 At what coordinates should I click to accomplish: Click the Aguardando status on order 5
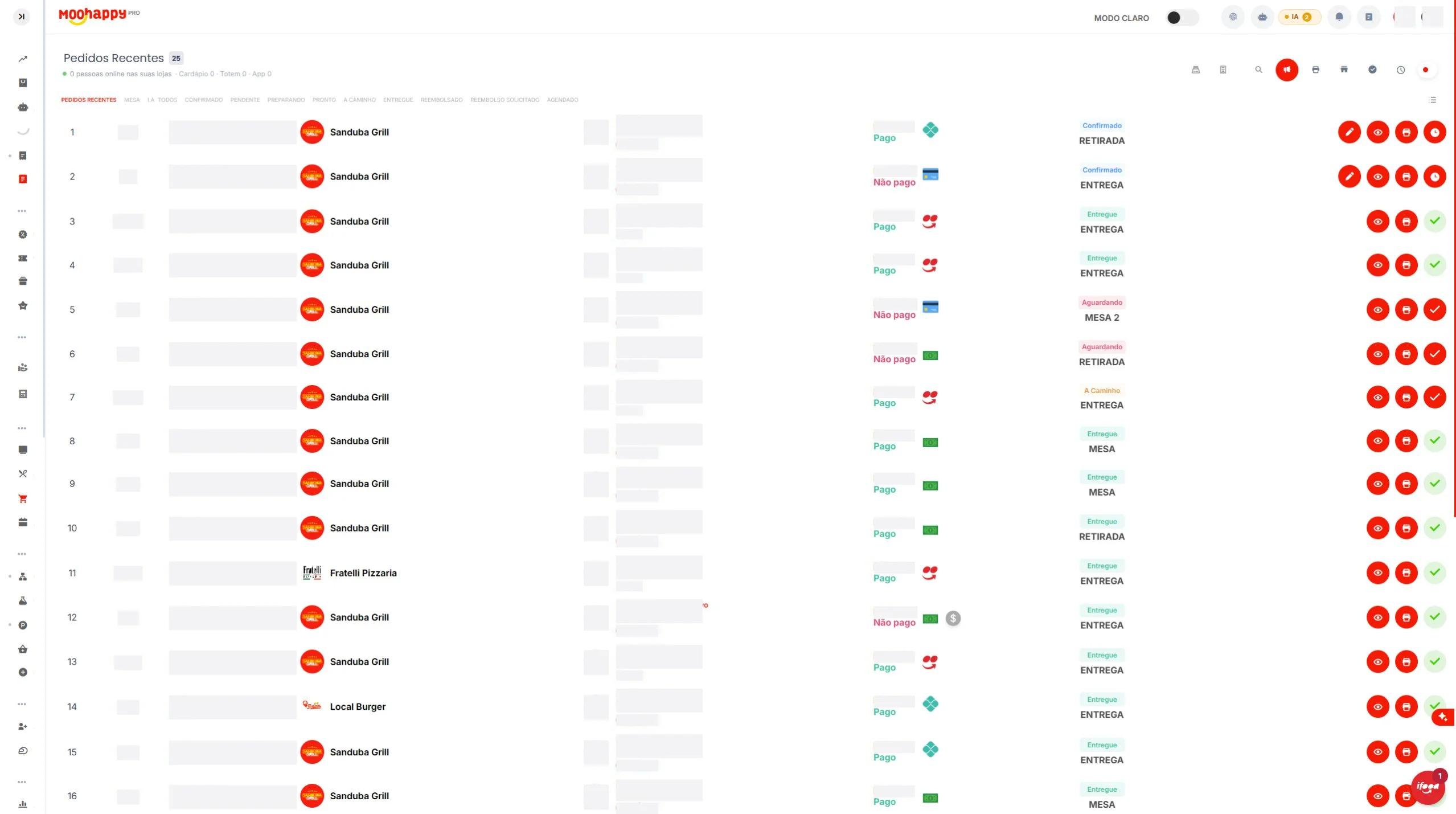coord(1102,302)
